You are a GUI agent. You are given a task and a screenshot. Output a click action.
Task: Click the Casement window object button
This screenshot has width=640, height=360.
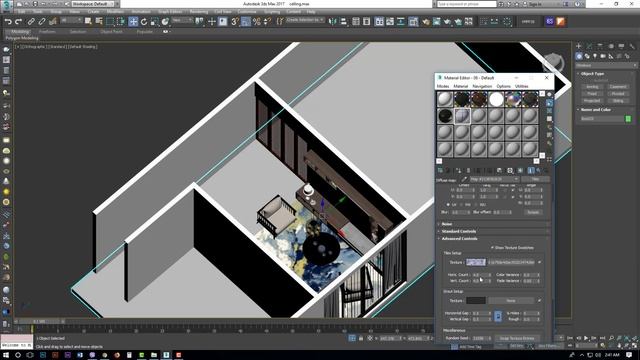click(x=618, y=87)
